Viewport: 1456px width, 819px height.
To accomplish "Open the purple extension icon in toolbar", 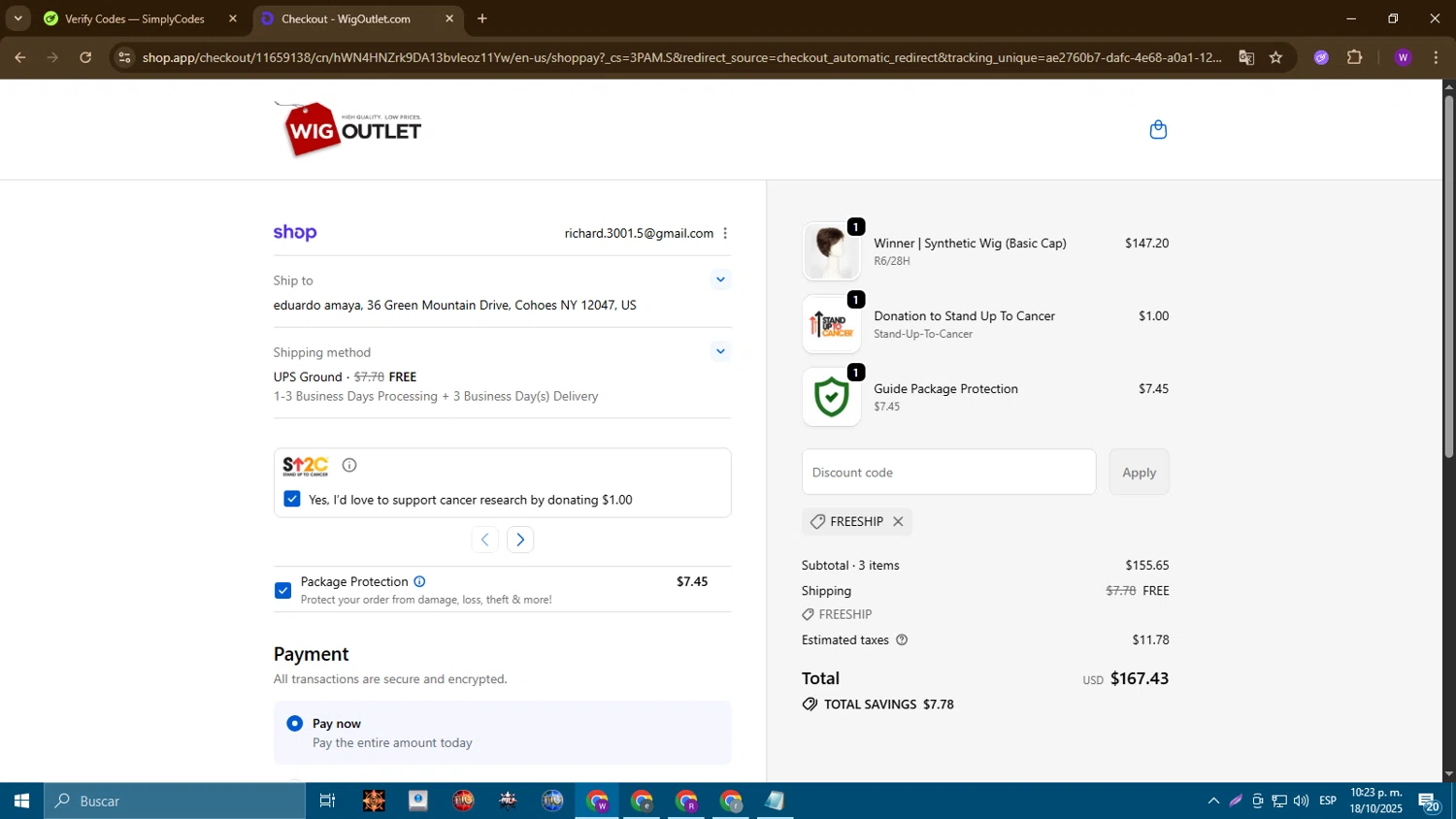I will coord(1321,57).
